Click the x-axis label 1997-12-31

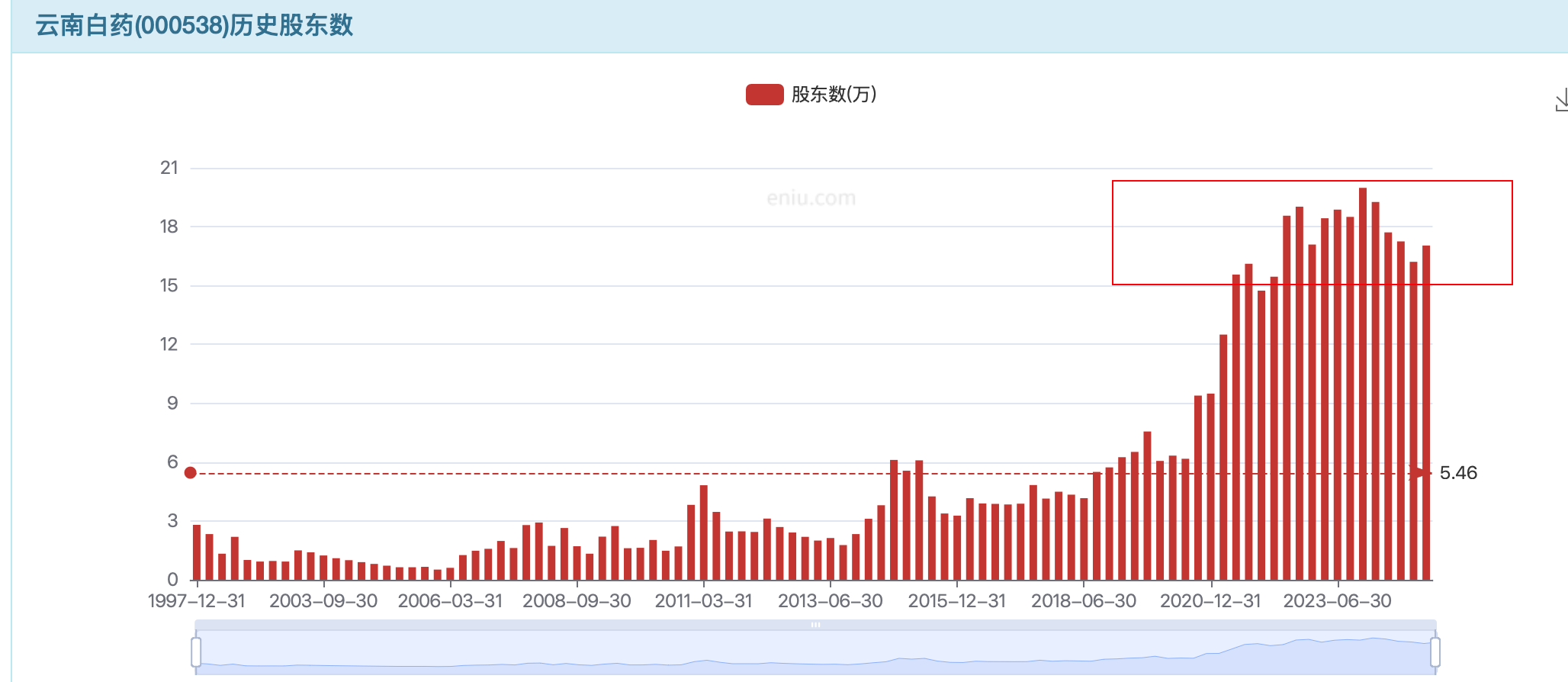[x=197, y=601]
